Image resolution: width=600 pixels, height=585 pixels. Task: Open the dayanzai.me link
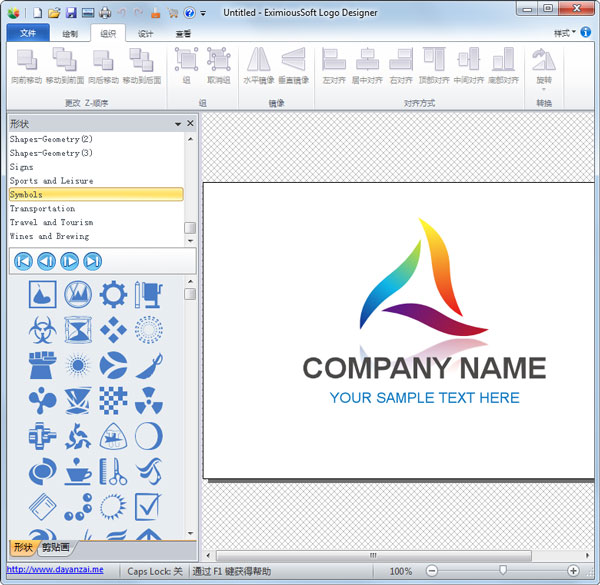[55, 569]
